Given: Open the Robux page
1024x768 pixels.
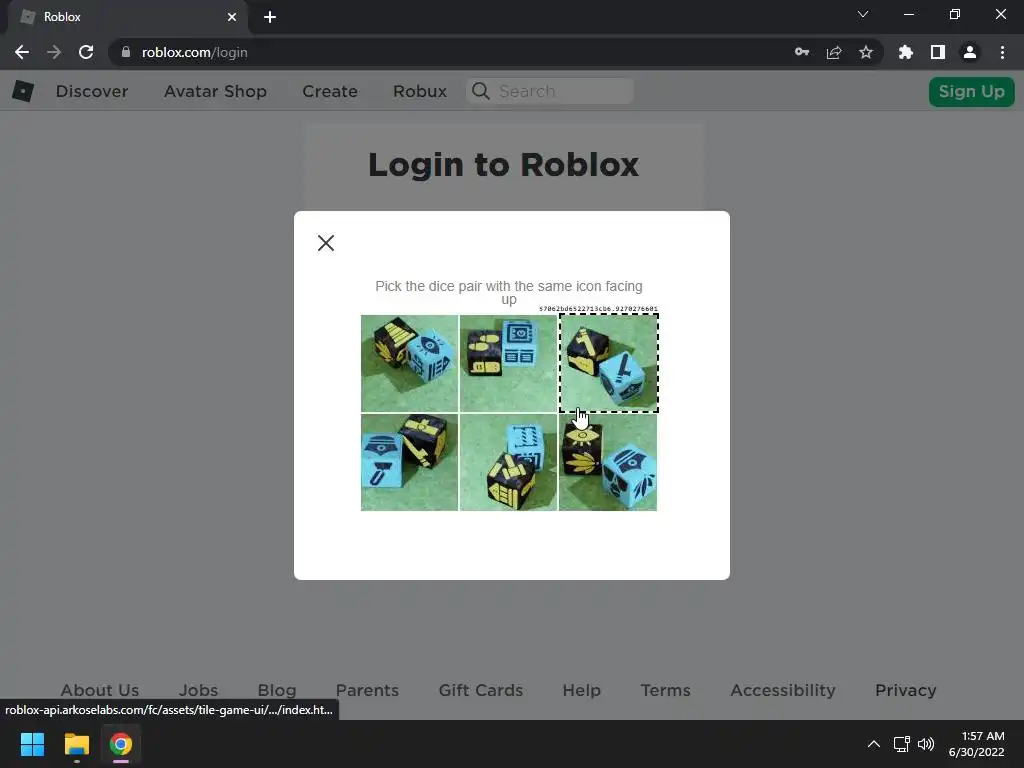Looking at the screenshot, I should [420, 91].
